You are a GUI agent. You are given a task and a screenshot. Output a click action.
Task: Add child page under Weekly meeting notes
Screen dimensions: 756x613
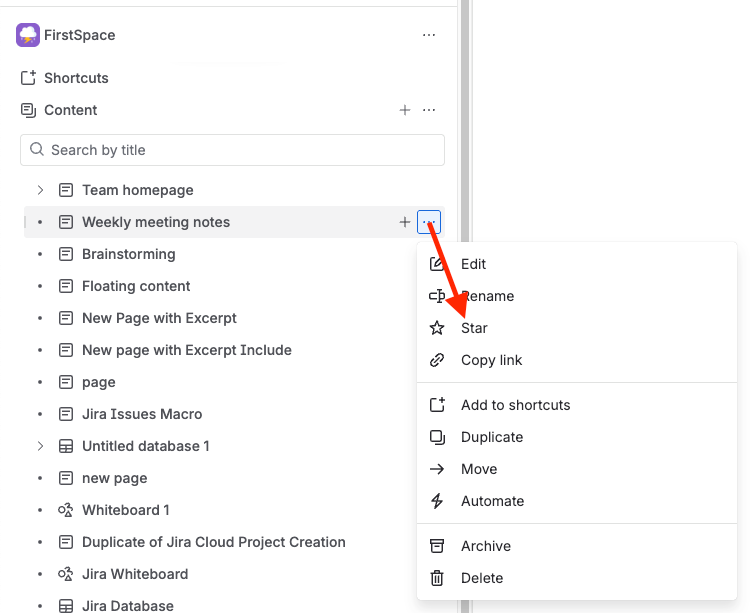405,222
